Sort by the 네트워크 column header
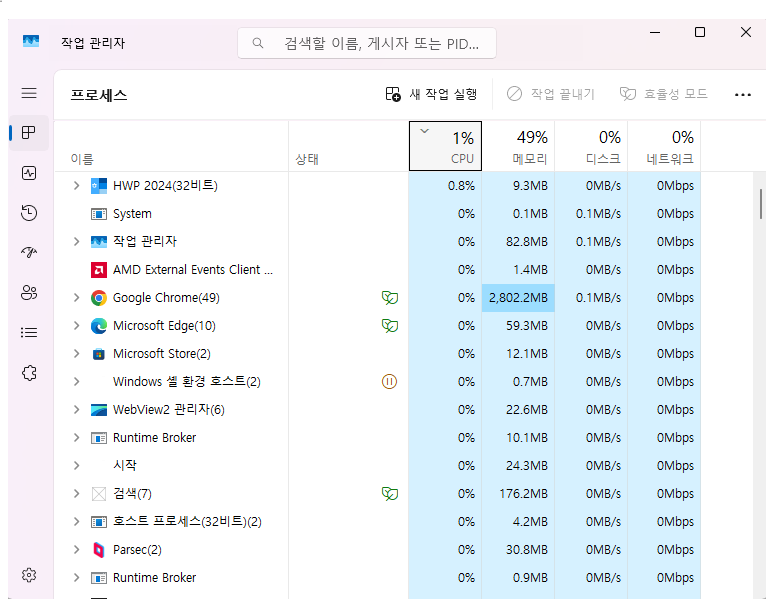The width and height of the screenshot is (766, 599). pyautogui.click(x=664, y=146)
